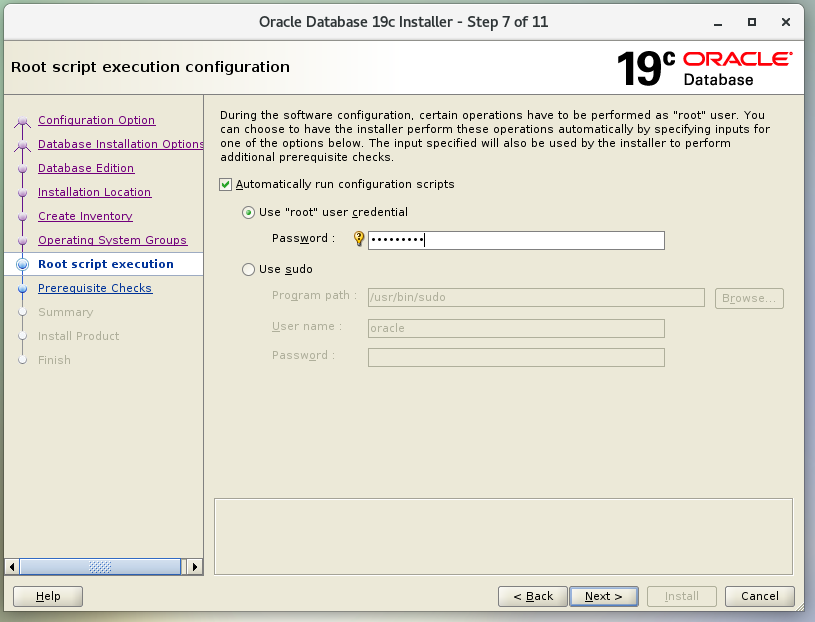Viewport: 815px width, 622px height.
Task: Focus the root Password input field
Action: 515,240
